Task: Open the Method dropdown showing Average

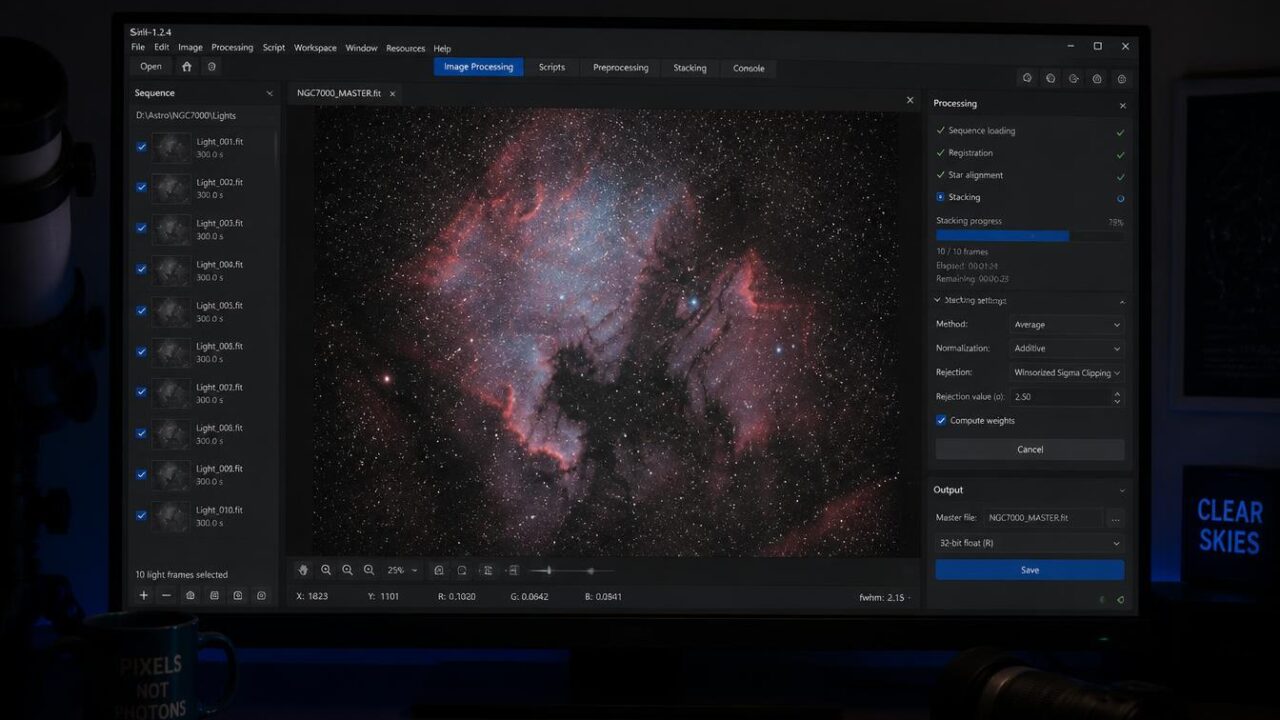Action: (1067, 325)
